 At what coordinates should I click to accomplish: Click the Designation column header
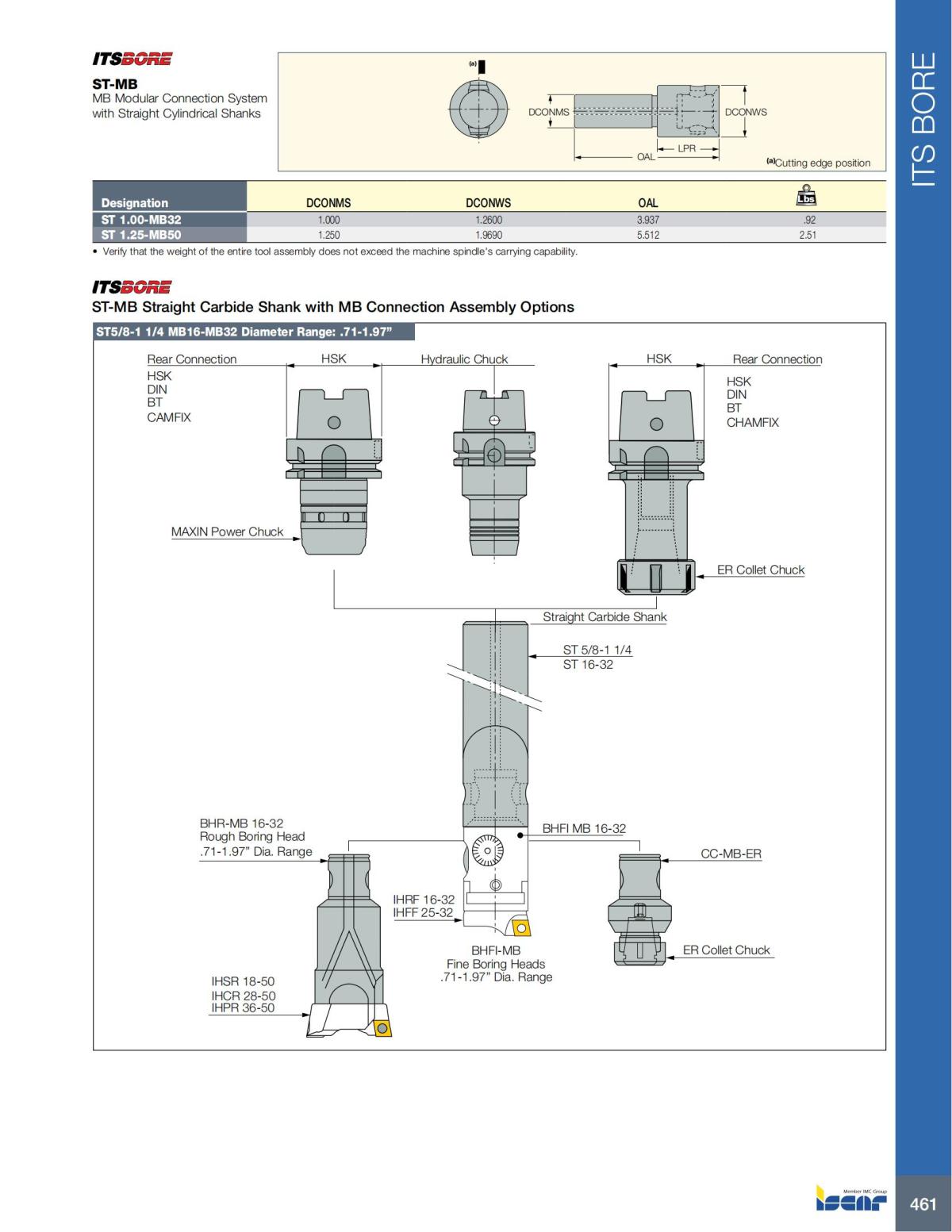click(x=135, y=203)
